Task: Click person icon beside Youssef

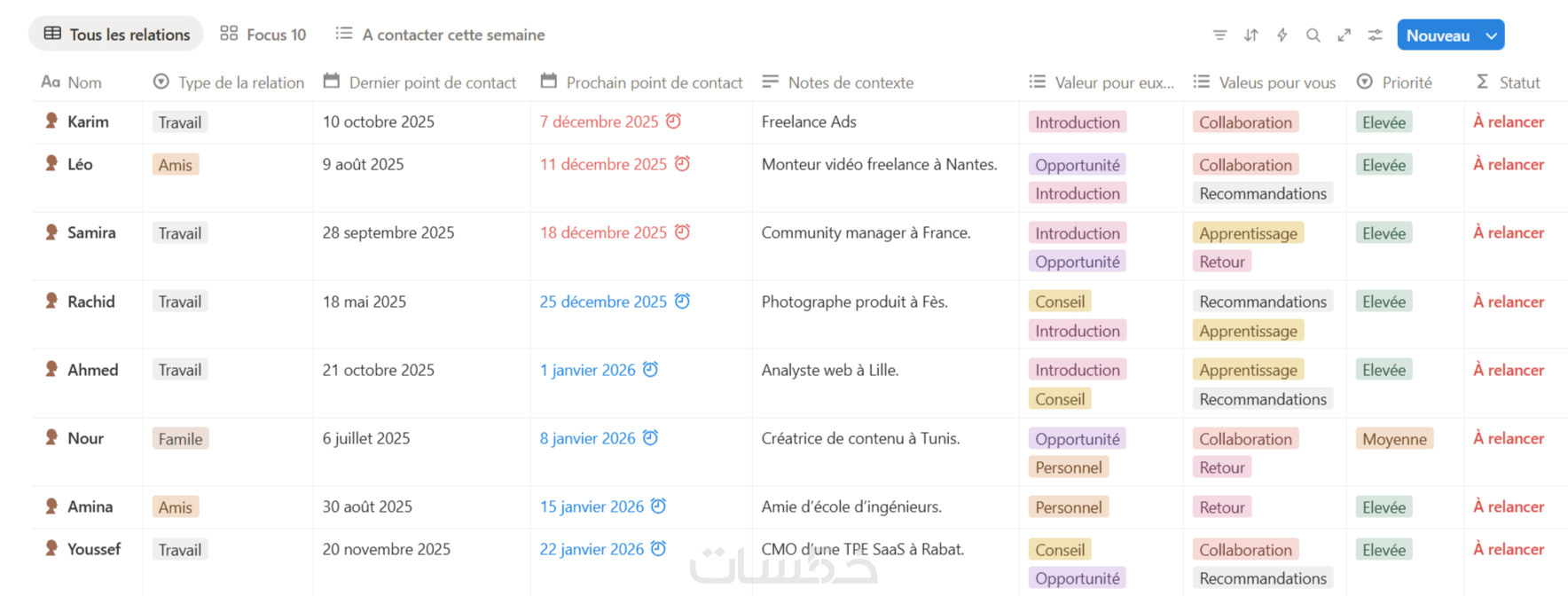Action: tap(51, 549)
